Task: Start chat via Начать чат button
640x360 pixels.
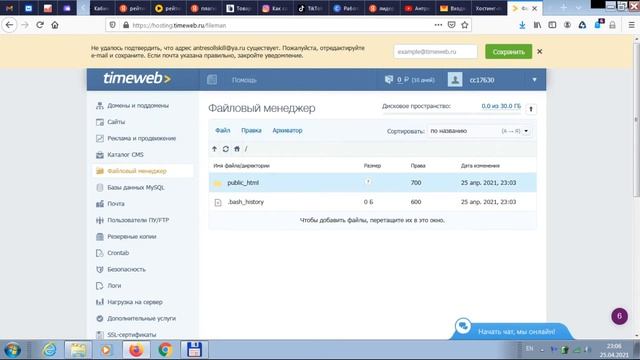Action: tap(516, 332)
